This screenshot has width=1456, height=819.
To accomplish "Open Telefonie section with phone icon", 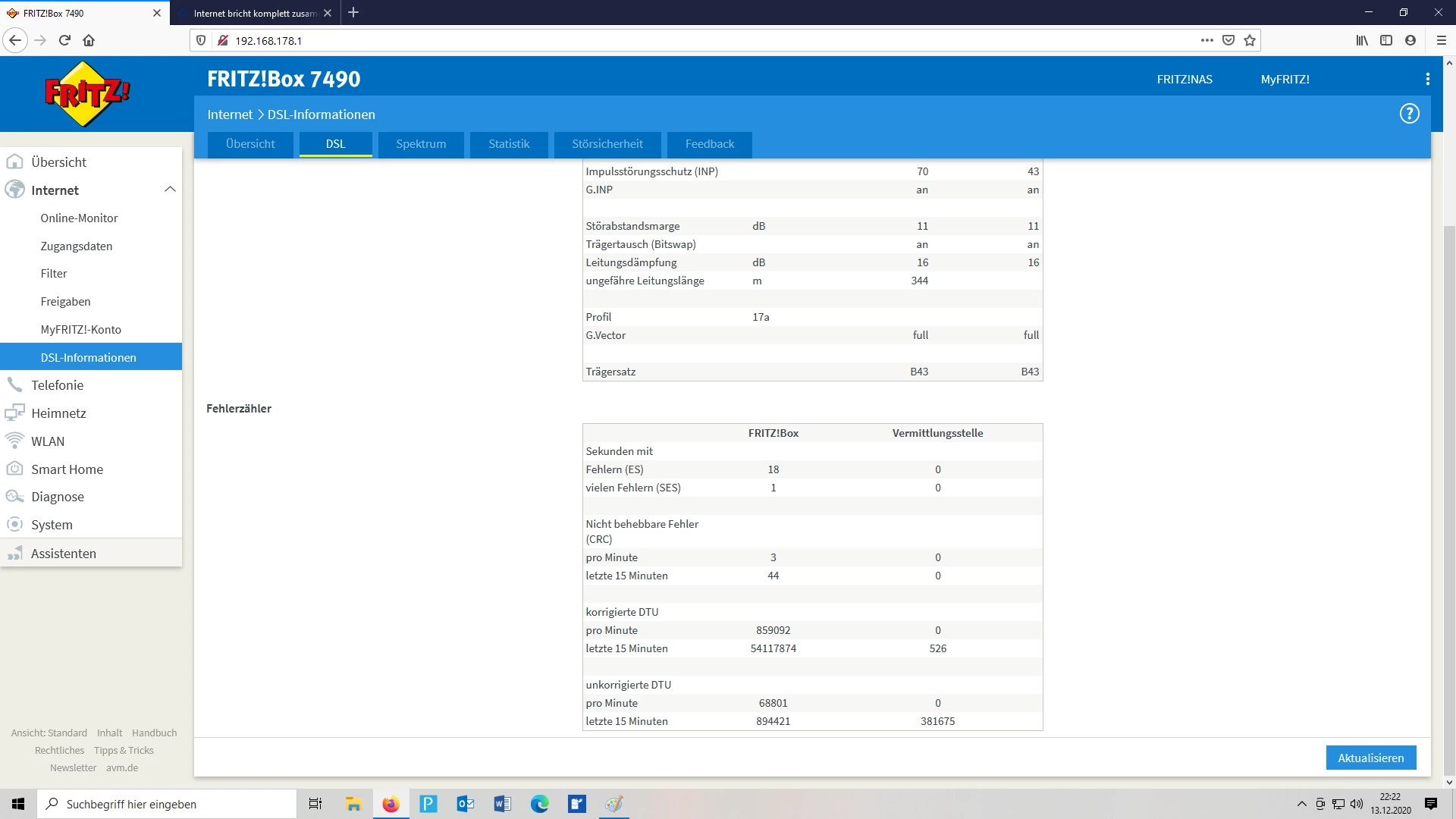I will (x=57, y=385).
